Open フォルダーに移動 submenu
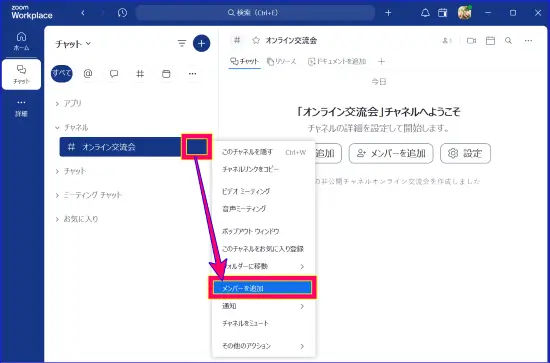 coord(264,267)
